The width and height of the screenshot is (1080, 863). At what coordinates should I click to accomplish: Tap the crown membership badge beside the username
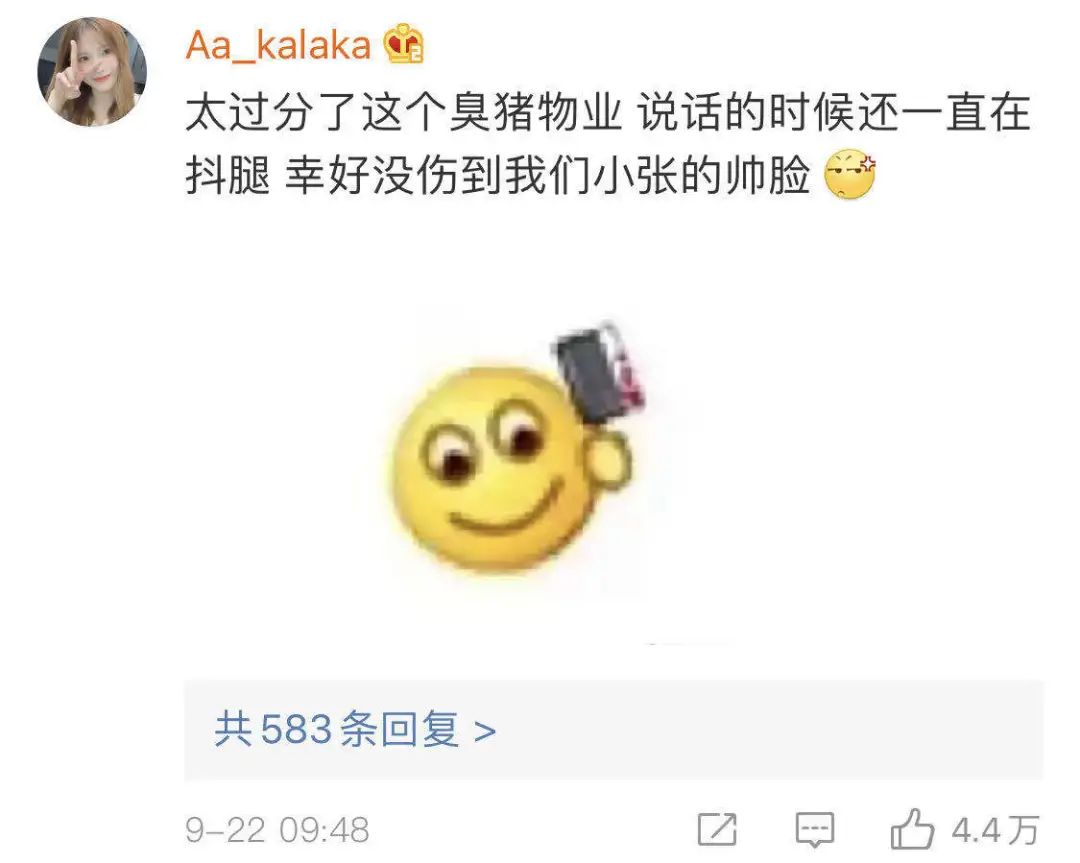[x=404, y=44]
